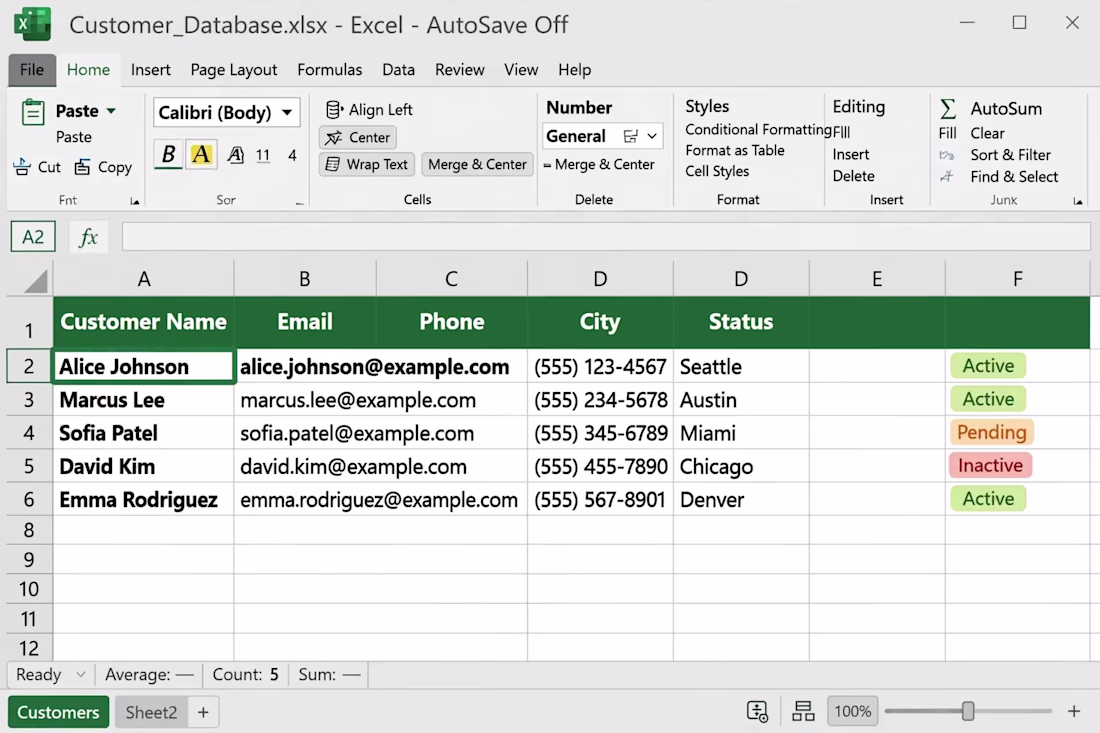Click the Cut scissors icon

tap(22, 166)
